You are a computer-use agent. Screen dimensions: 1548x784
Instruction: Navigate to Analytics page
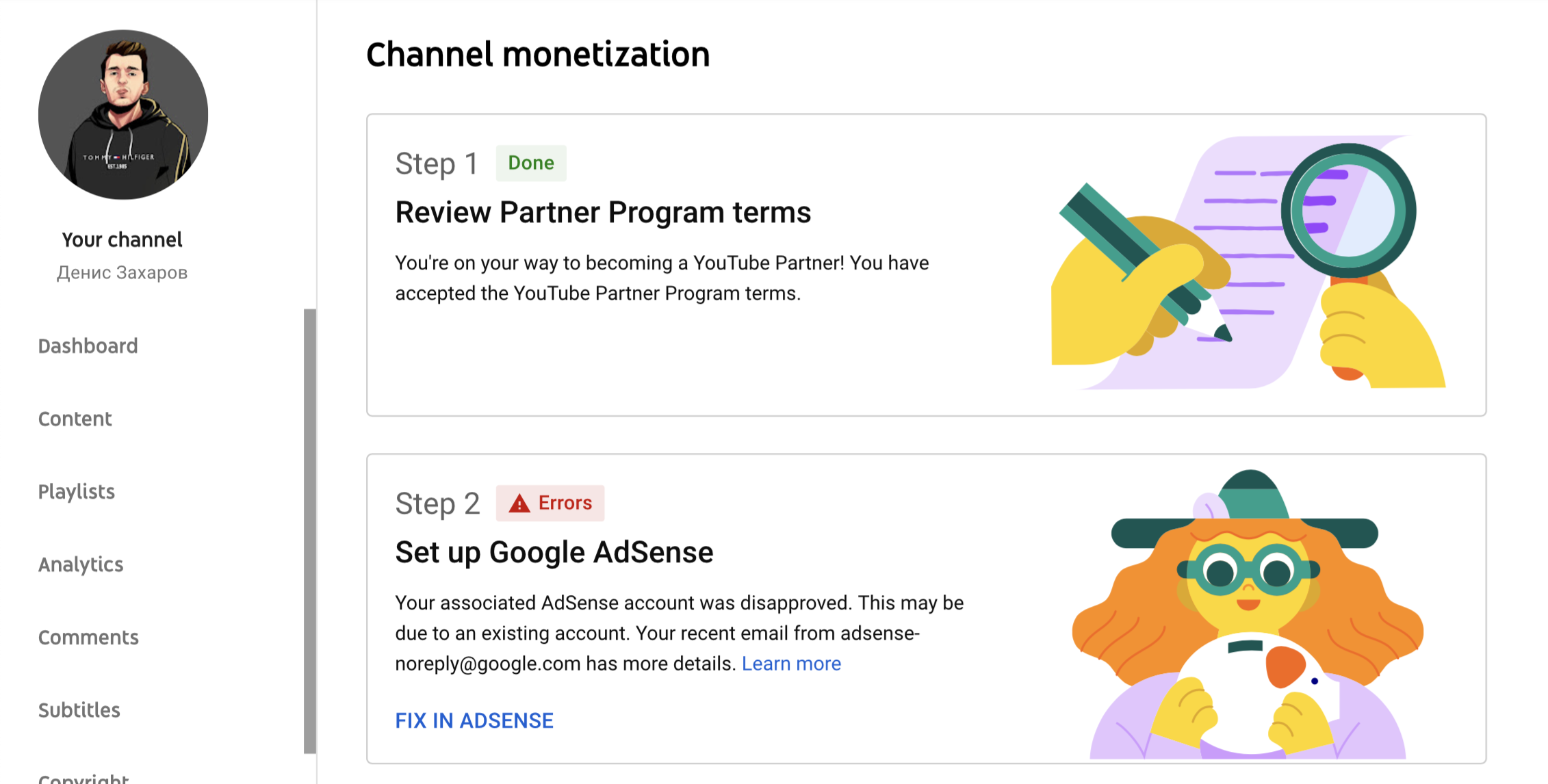[81, 564]
